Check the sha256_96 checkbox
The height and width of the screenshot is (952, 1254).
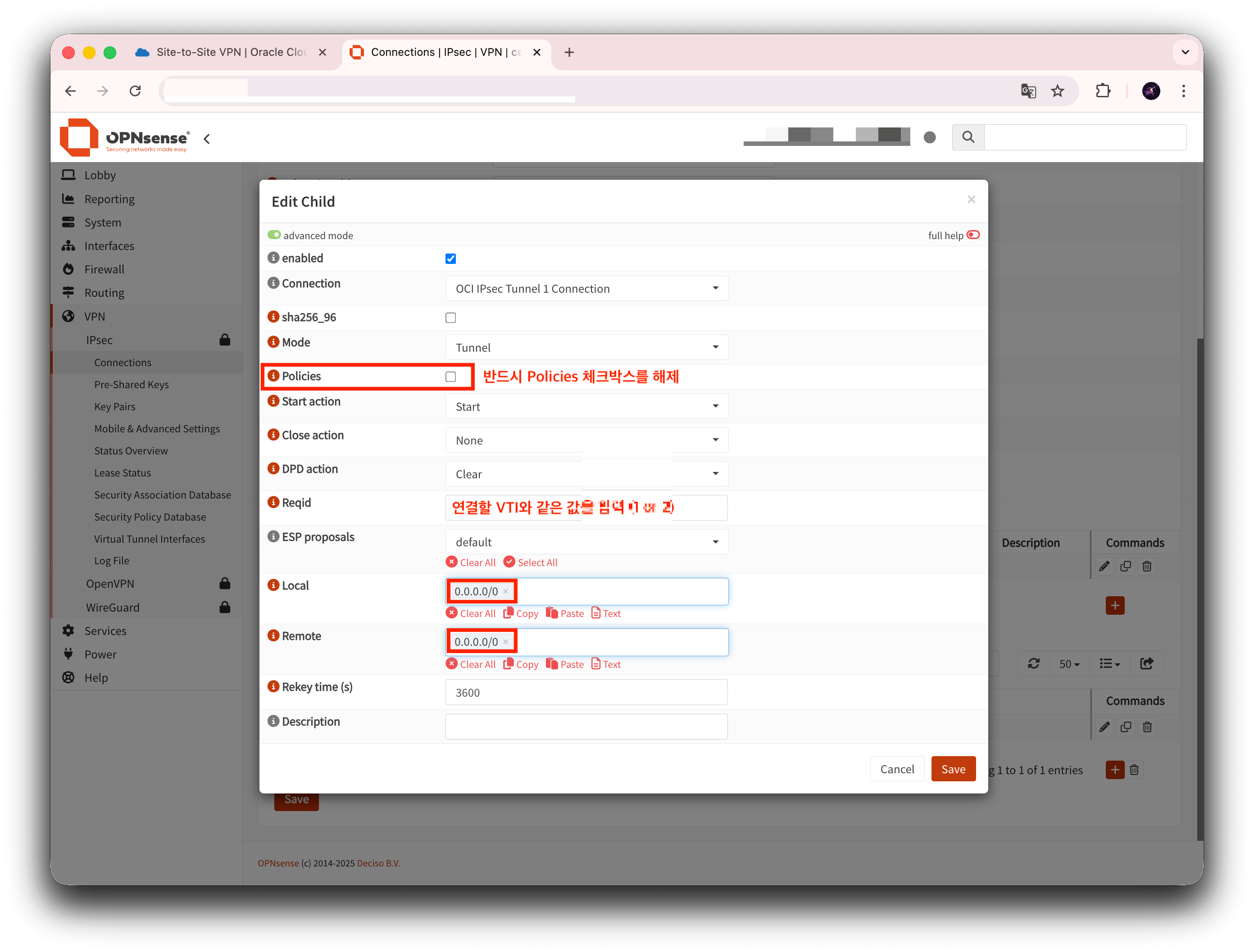click(451, 318)
